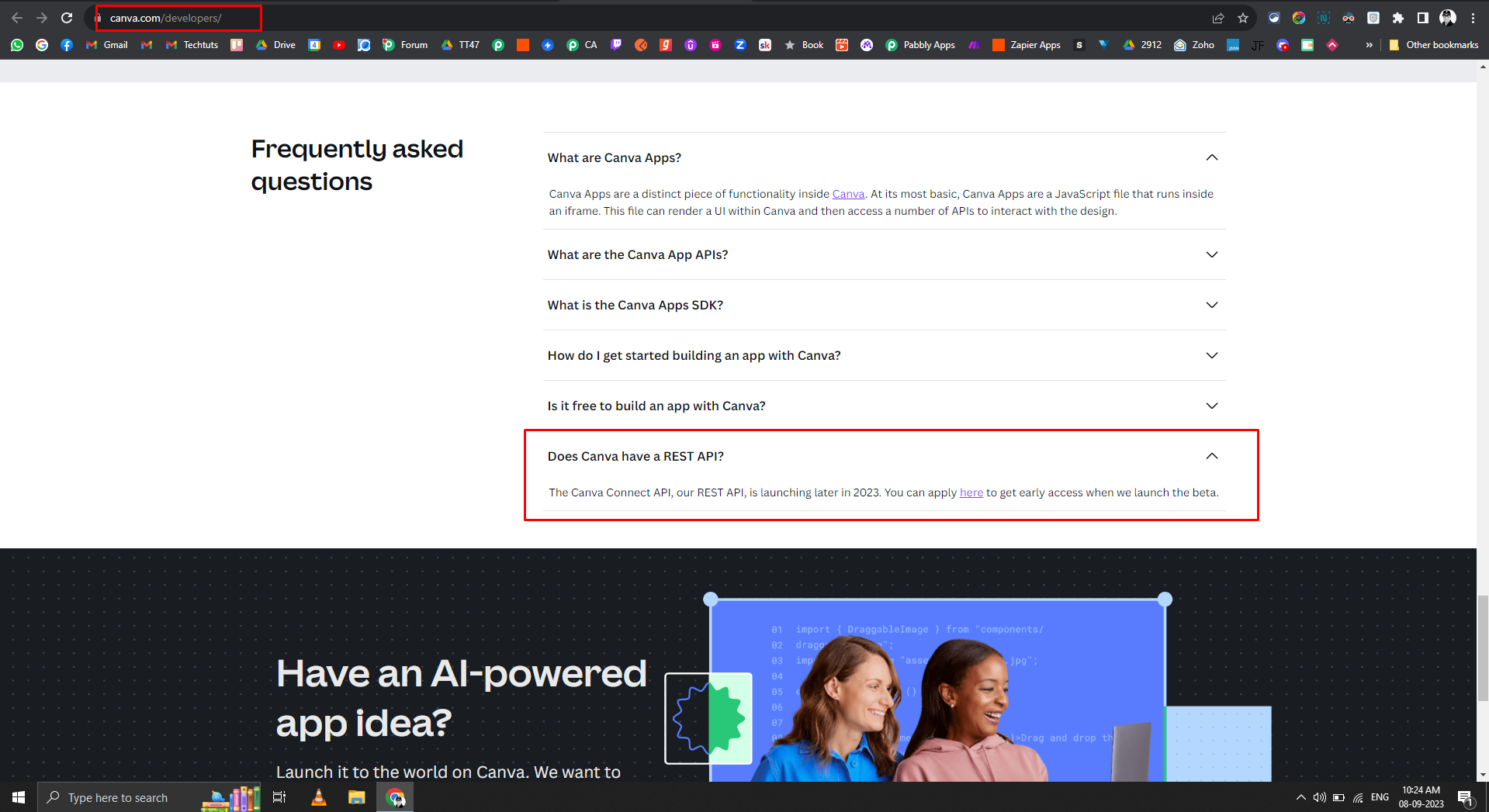Open the 2912 Drive bookmark
This screenshot has height=812, width=1489.
(x=1142, y=45)
